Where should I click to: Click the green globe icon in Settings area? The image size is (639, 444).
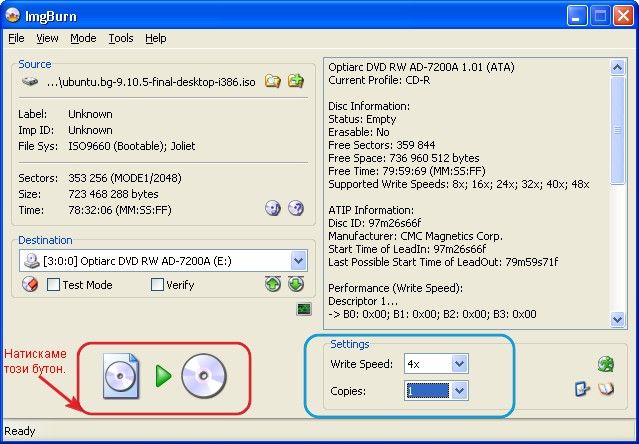coord(606,364)
